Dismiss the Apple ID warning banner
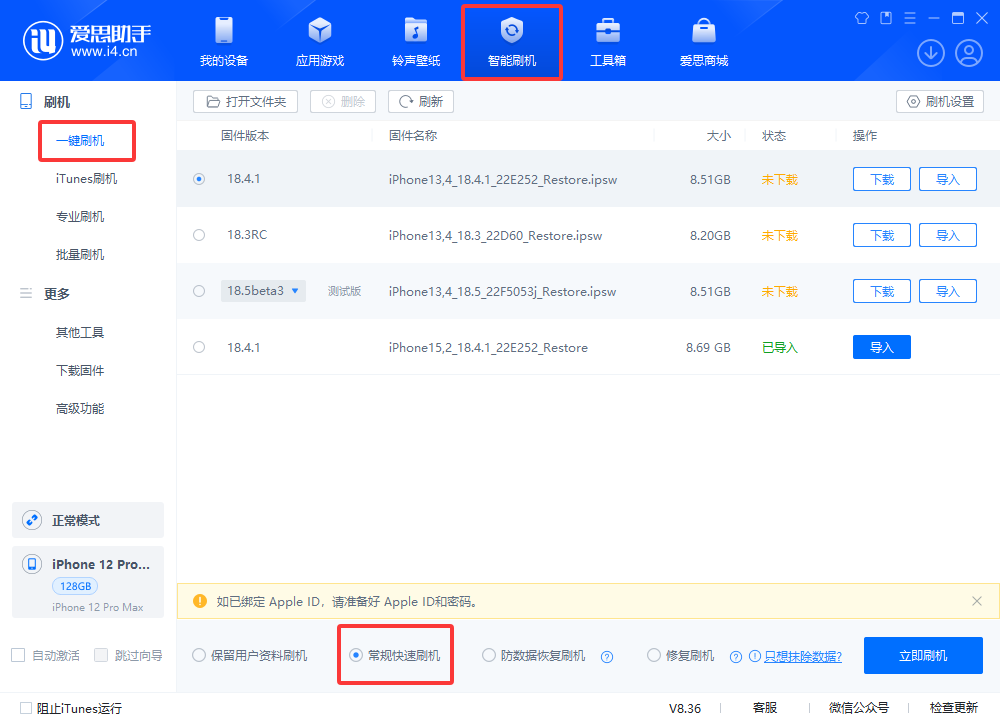Image resolution: width=1000 pixels, height=723 pixels. [x=977, y=601]
